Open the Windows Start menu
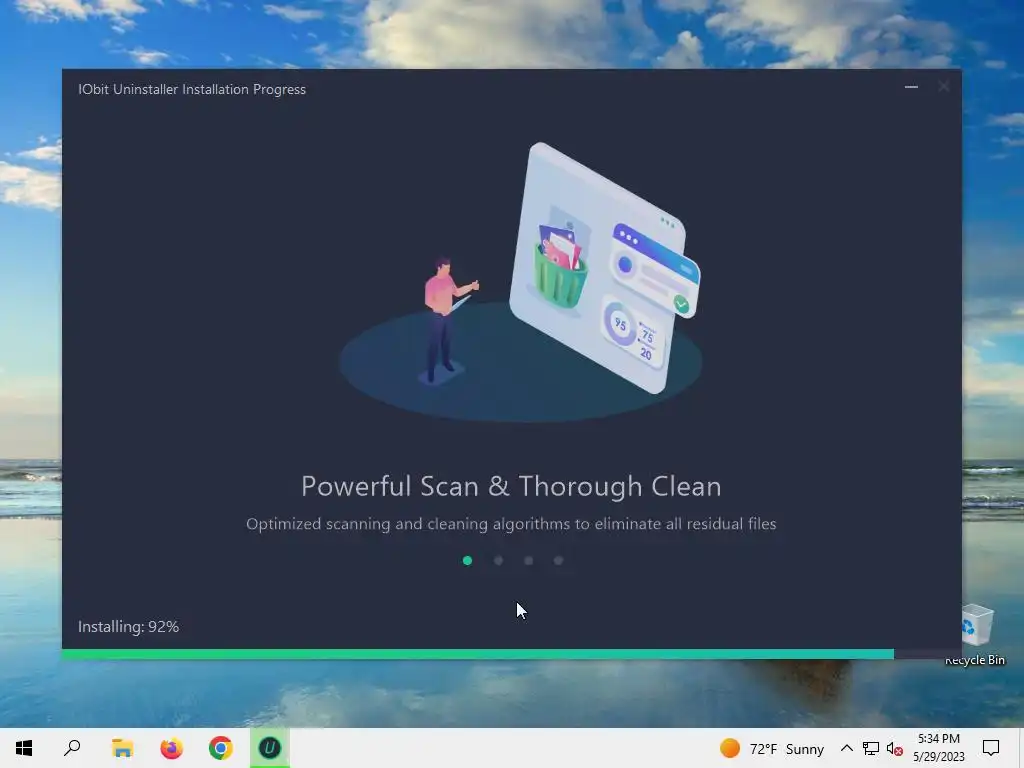Screen dimensions: 1024x768 coord(24,748)
